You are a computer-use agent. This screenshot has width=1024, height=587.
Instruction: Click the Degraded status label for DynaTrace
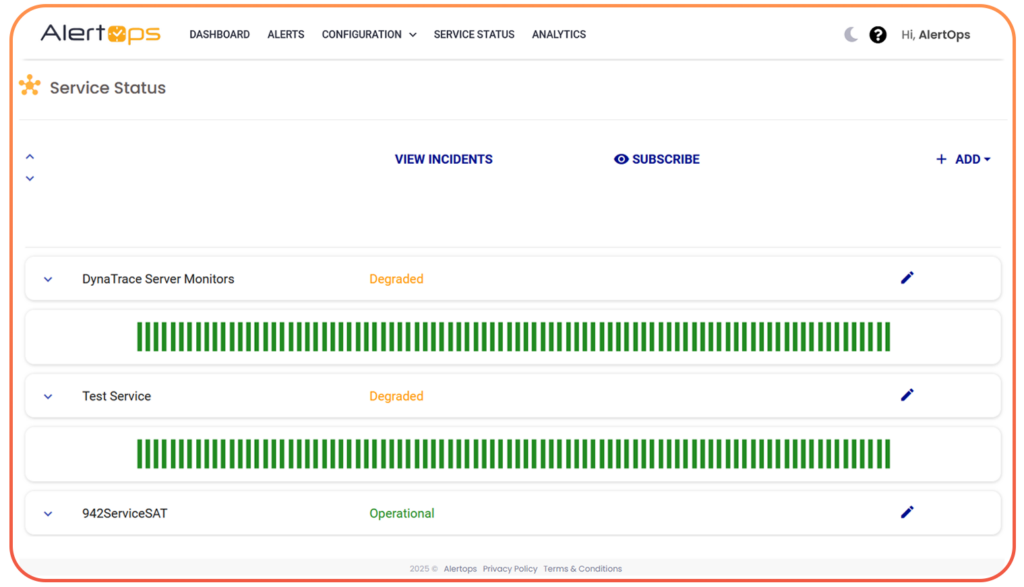pos(396,278)
